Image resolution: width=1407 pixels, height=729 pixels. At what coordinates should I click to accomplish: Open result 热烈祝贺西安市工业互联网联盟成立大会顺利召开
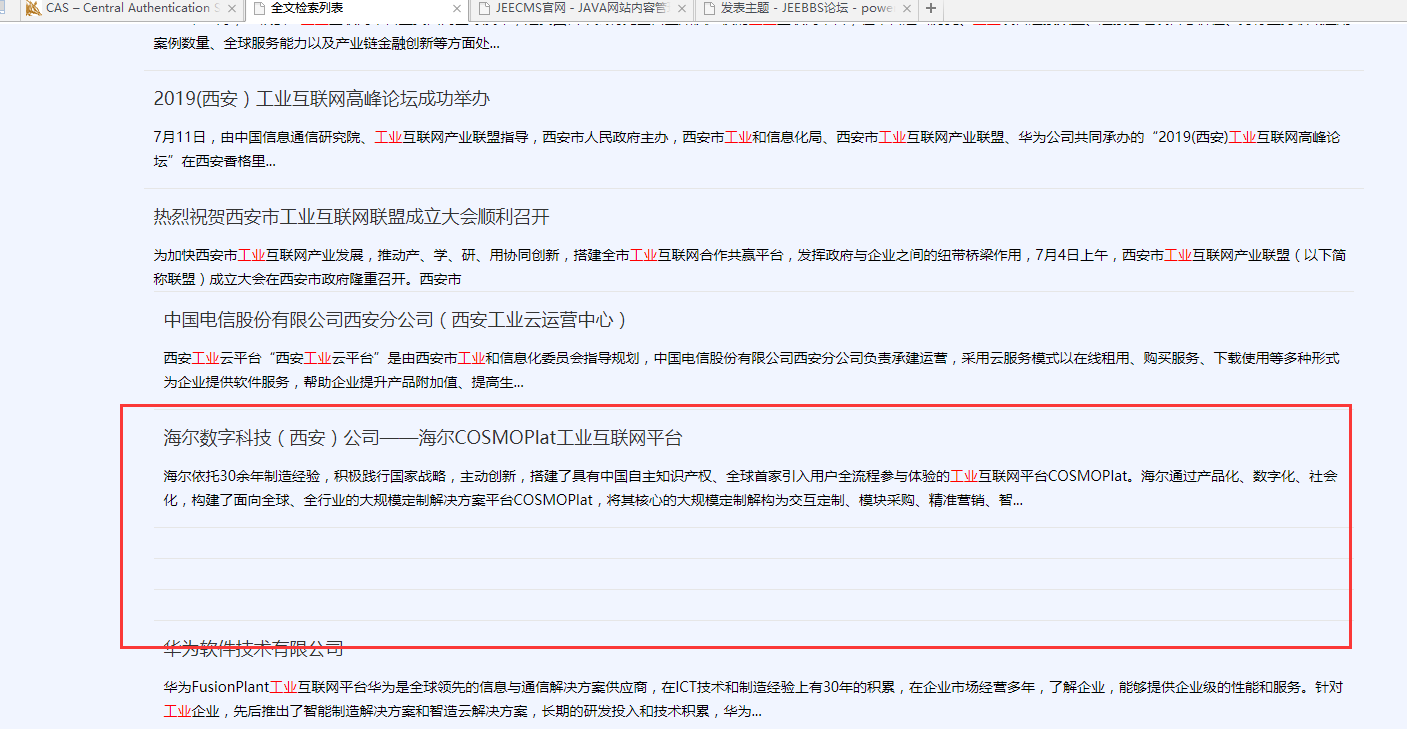point(352,217)
